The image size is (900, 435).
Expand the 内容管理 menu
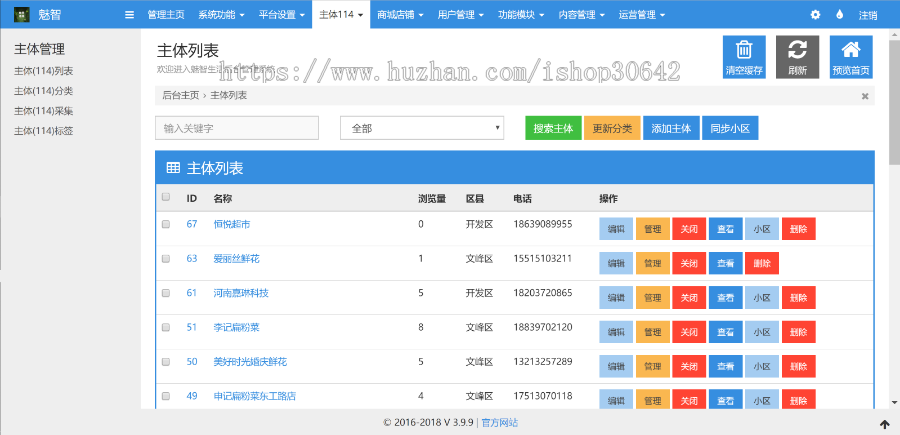pyautogui.click(x=581, y=15)
